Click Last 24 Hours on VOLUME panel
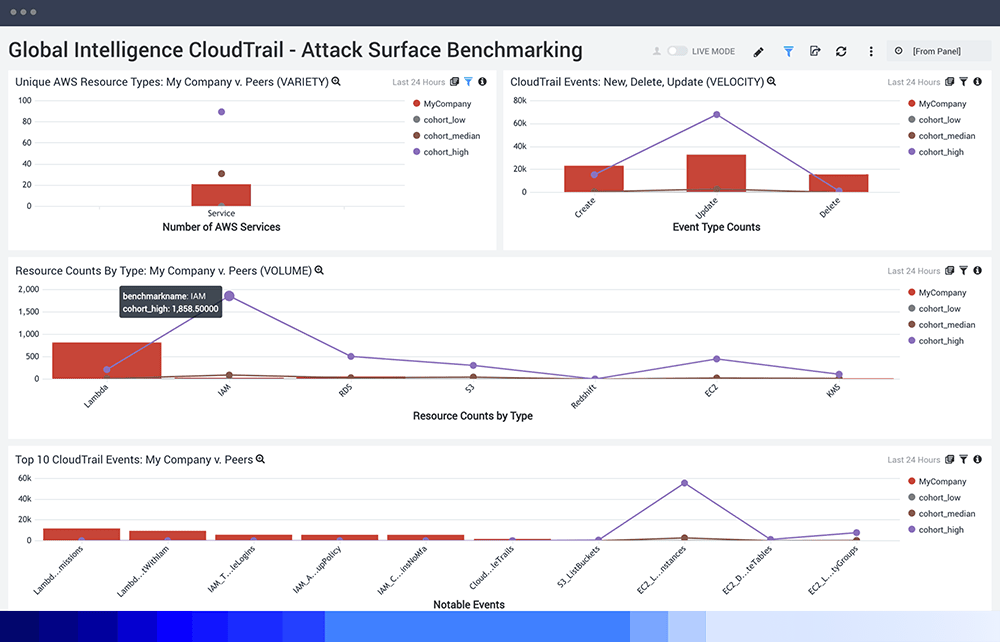The width and height of the screenshot is (1000, 642). [913, 270]
